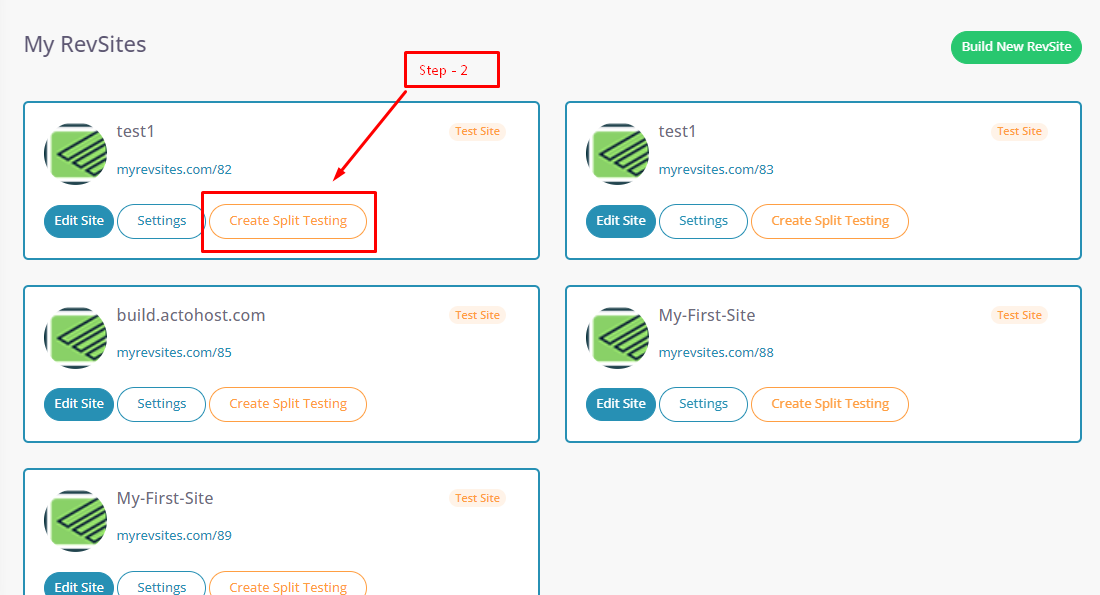The width and height of the screenshot is (1100, 595).
Task: Click the logo thumbnail of the bottom My-First-Site card
Action: click(75, 520)
